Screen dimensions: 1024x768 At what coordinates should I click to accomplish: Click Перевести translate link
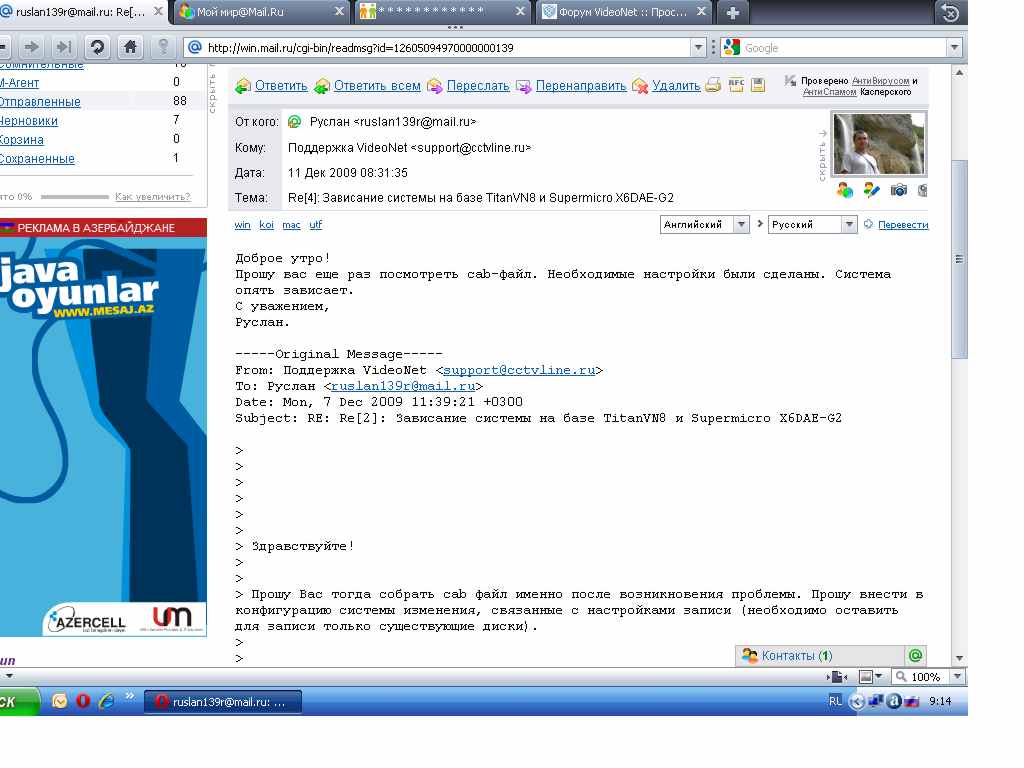903,225
